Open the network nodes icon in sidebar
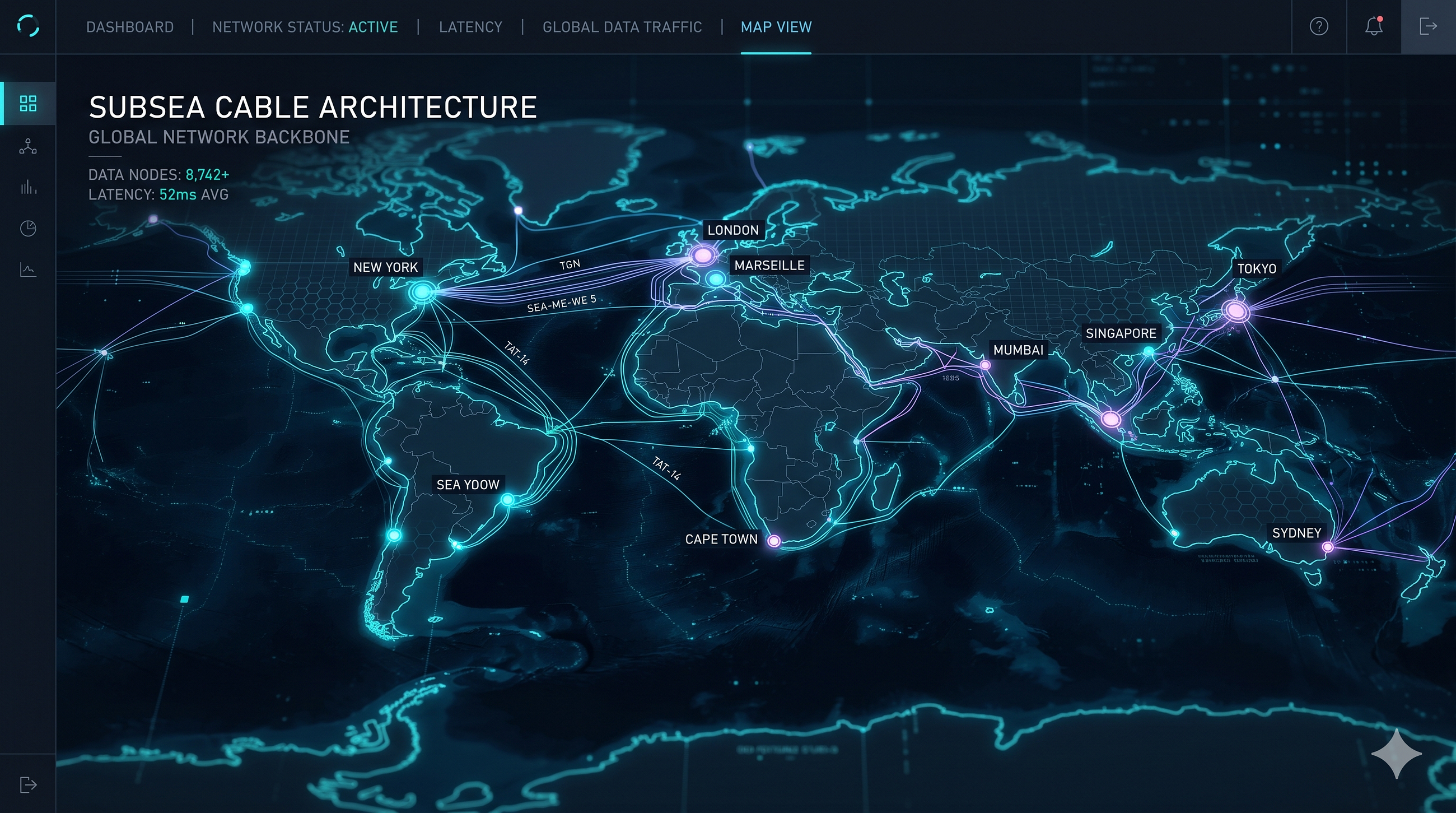 [x=27, y=146]
